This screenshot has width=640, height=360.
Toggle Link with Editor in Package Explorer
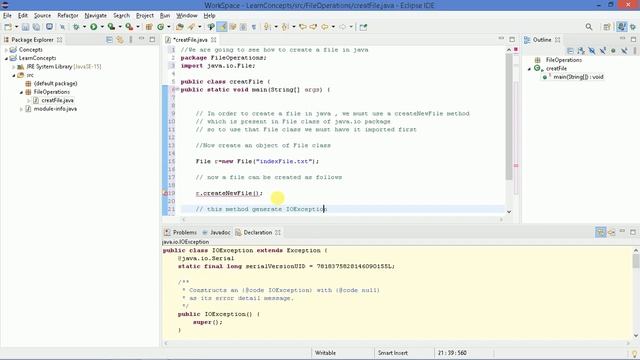120,40
